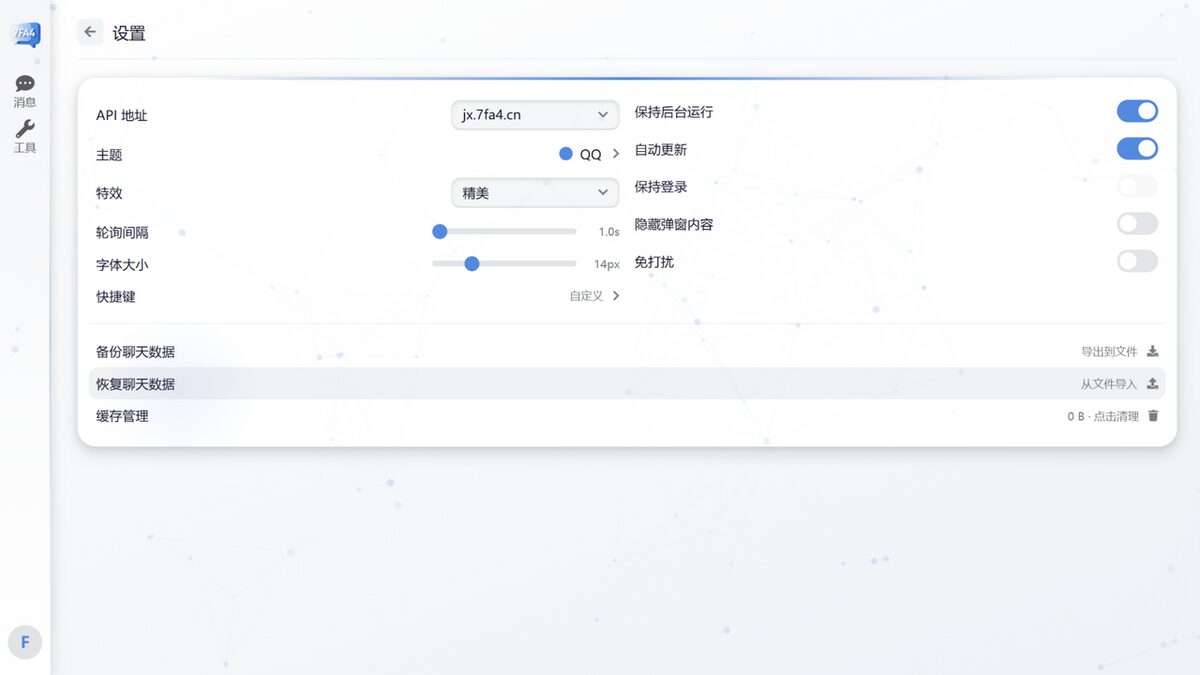The image size is (1200, 675).
Task: Click the 备份聊天数据 row label
Action: point(135,352)
